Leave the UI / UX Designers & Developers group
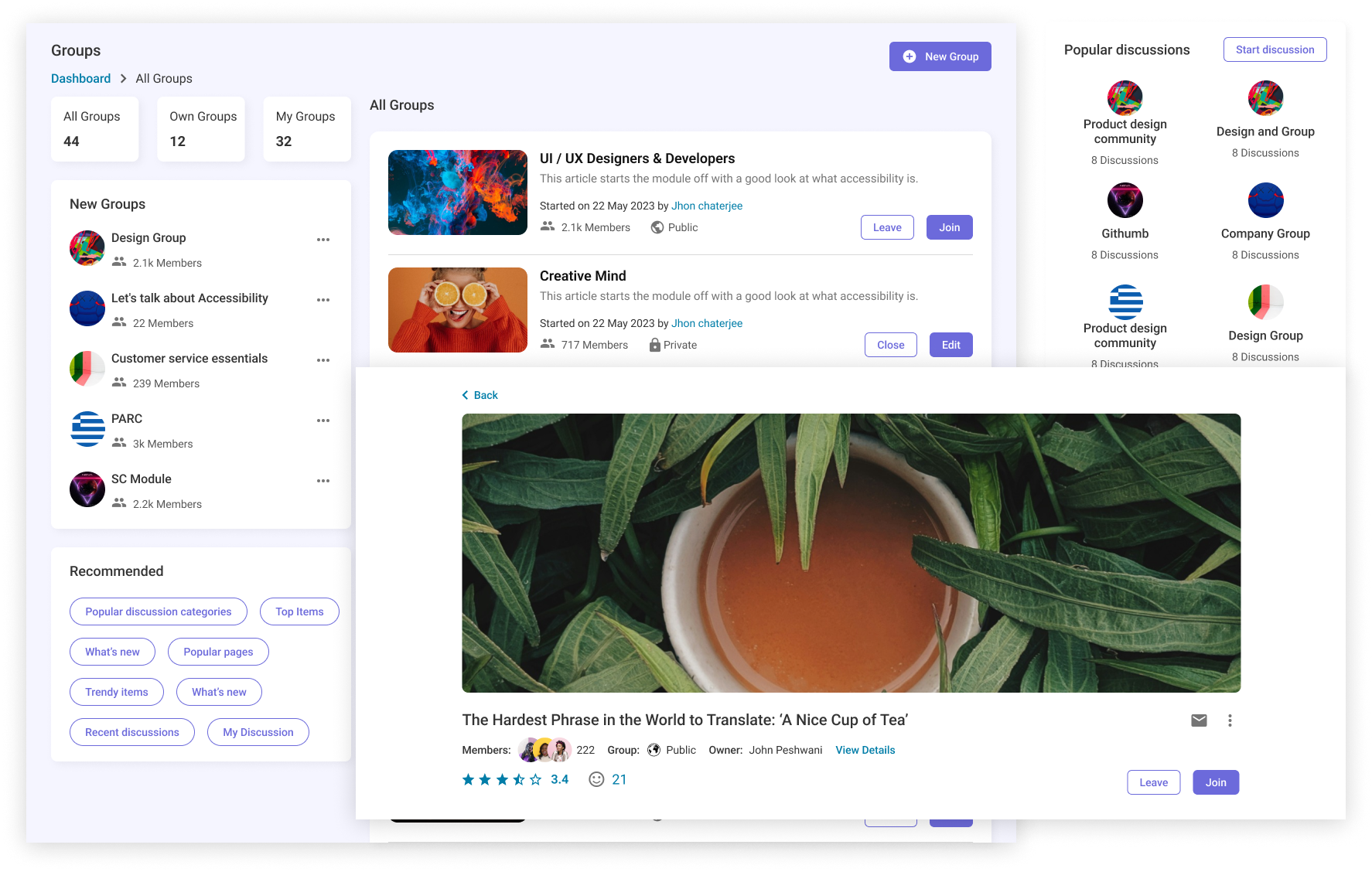Screen dimensions: 1372x872 (x=887, y=227)
